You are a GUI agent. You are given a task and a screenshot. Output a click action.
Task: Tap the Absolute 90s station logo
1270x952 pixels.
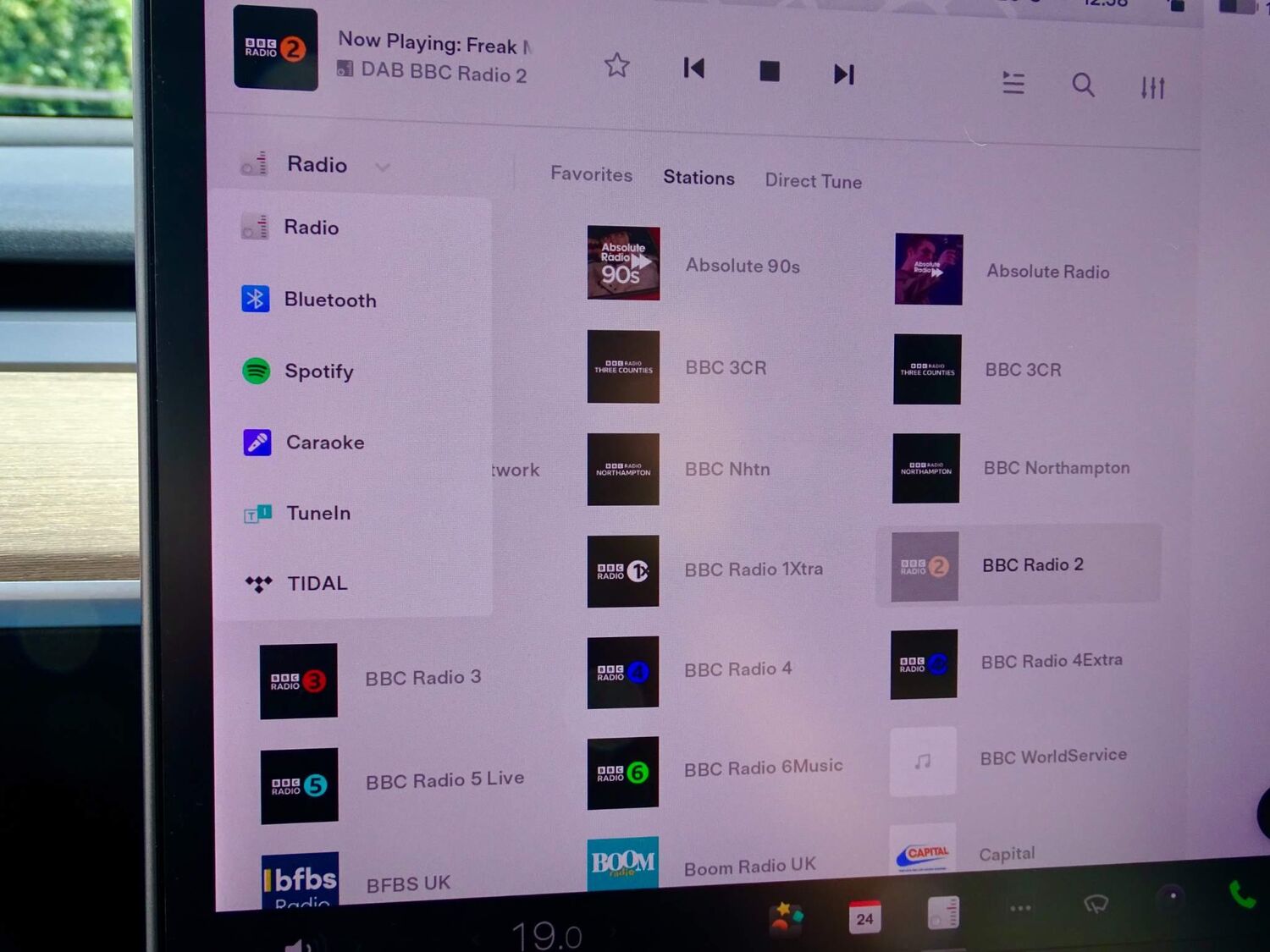pyautogui.click(x=624, y=263)
